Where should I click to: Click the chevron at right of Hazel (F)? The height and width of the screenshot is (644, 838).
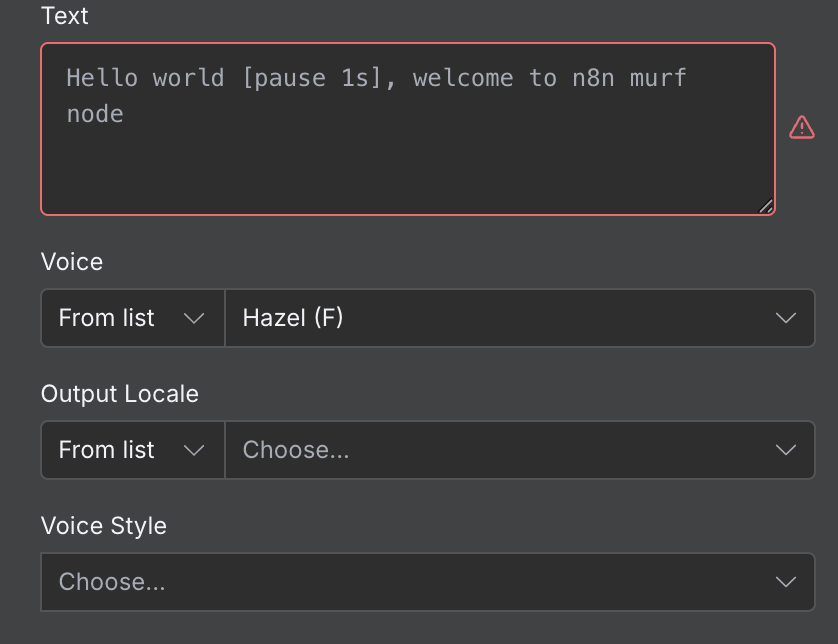[x=786, y=318]
